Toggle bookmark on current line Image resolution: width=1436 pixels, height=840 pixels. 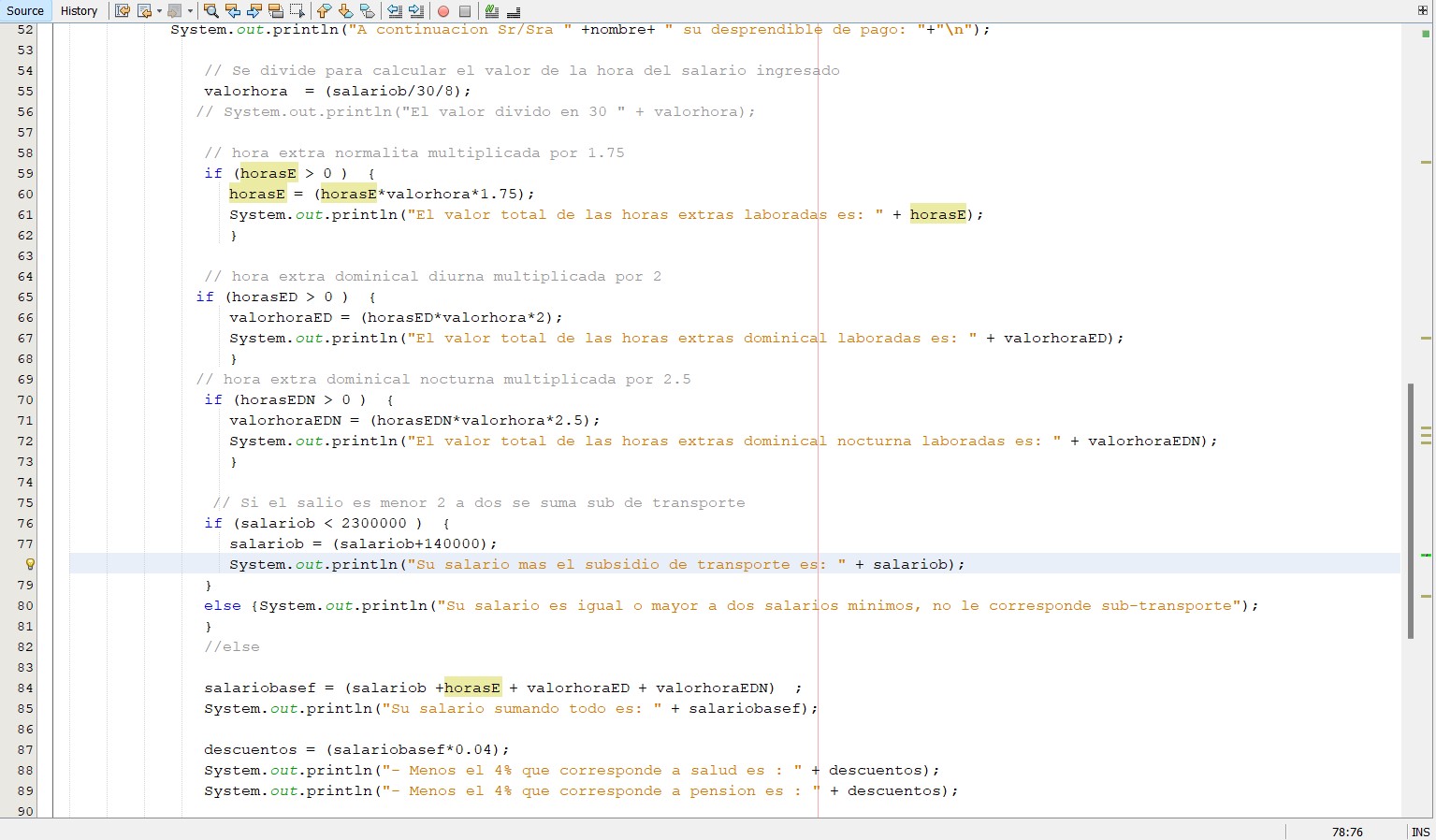click(367, 11)
